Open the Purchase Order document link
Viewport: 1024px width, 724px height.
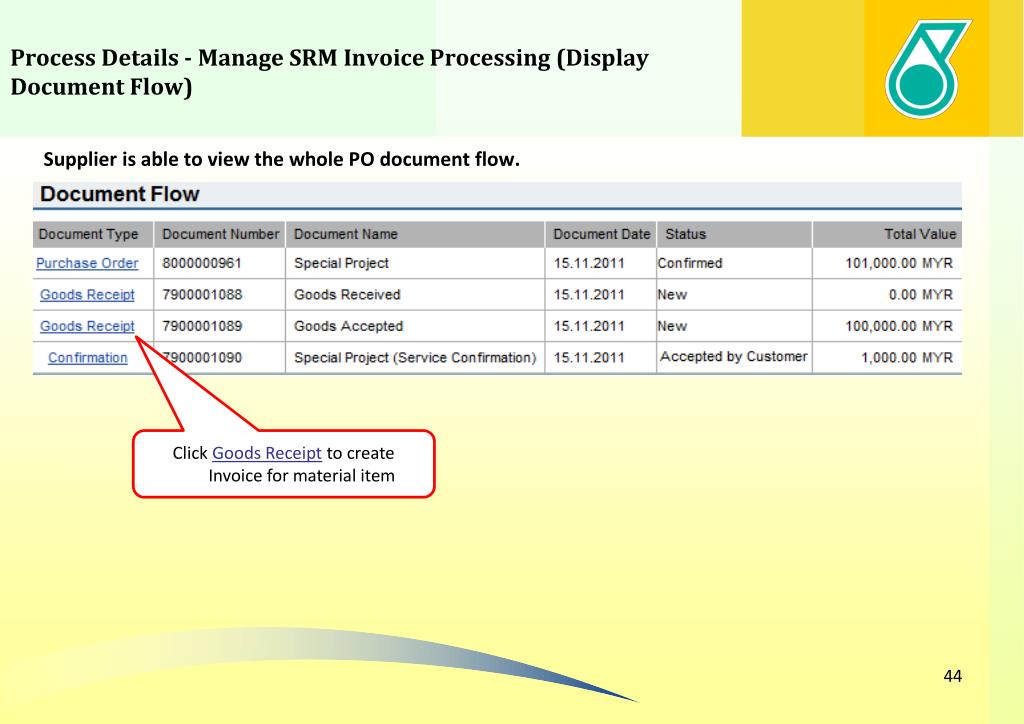[87, 263]
